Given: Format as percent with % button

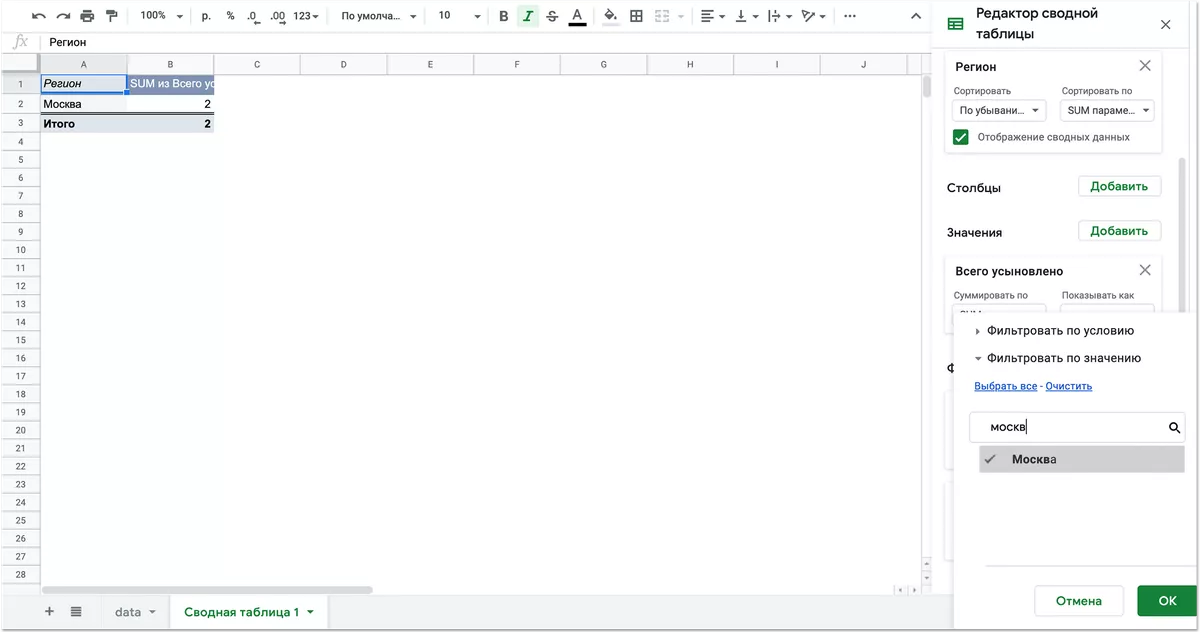Looking at the screenshot, I should click(x=230, y=16).
